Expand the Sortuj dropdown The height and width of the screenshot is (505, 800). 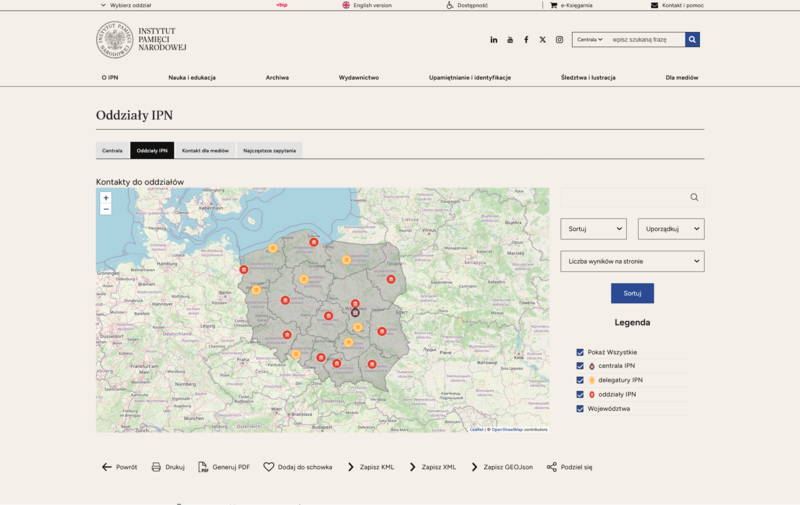593,229
